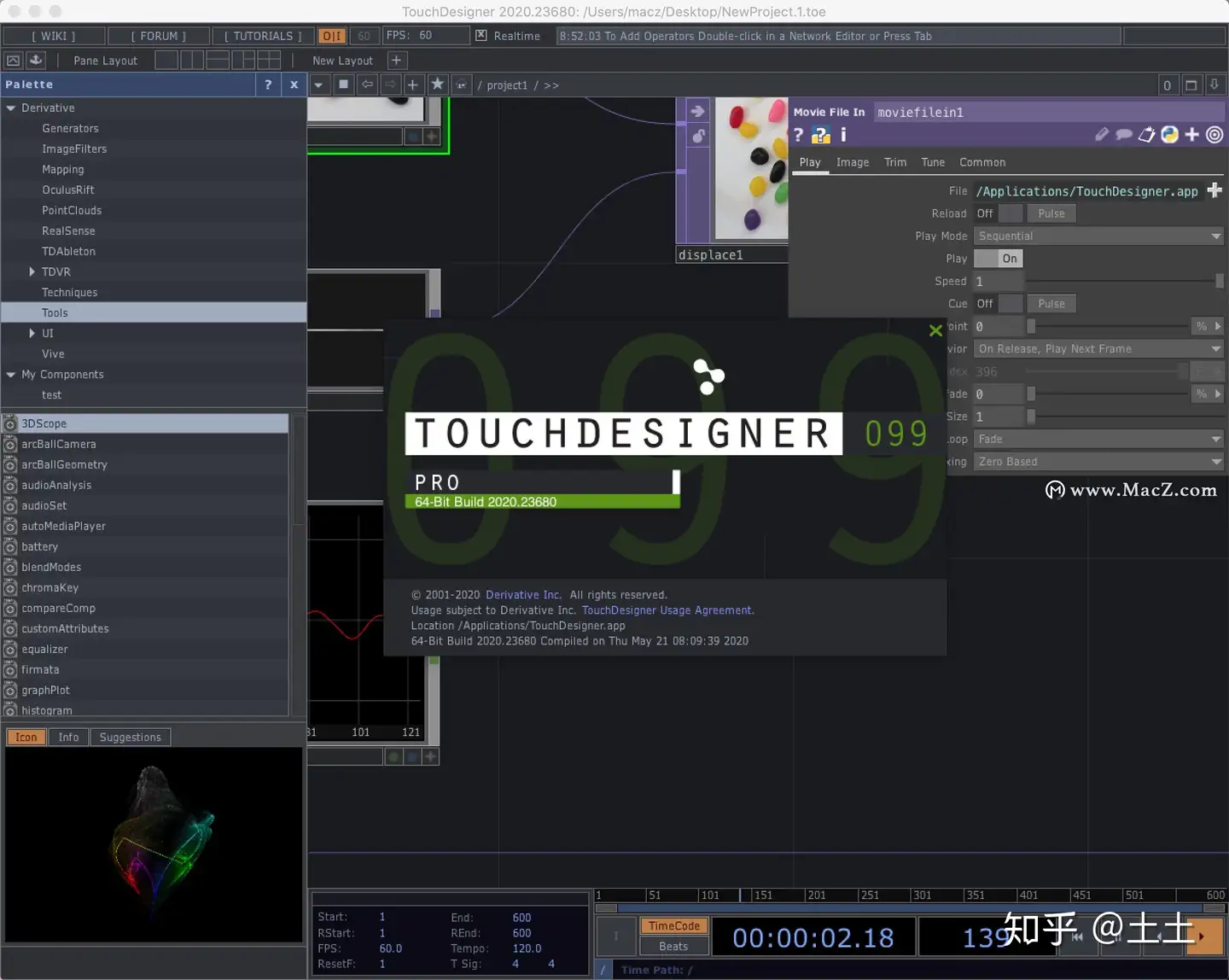
Task: Switch to the Suggestions tab
Action: coord(130,737)
